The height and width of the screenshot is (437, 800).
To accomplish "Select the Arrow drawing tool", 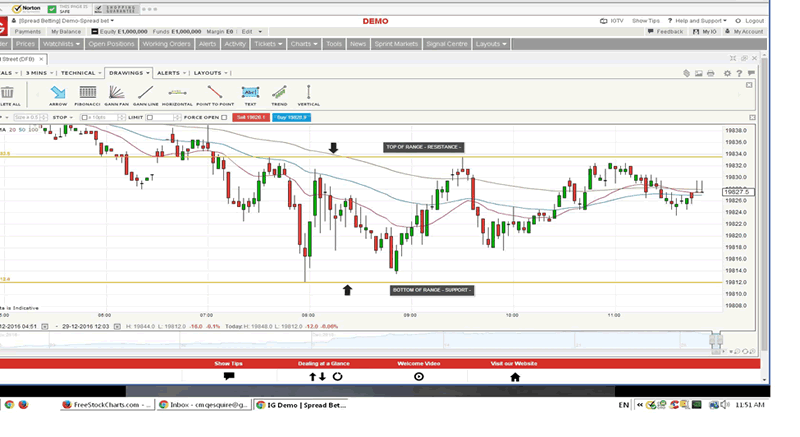I will 58,93.
